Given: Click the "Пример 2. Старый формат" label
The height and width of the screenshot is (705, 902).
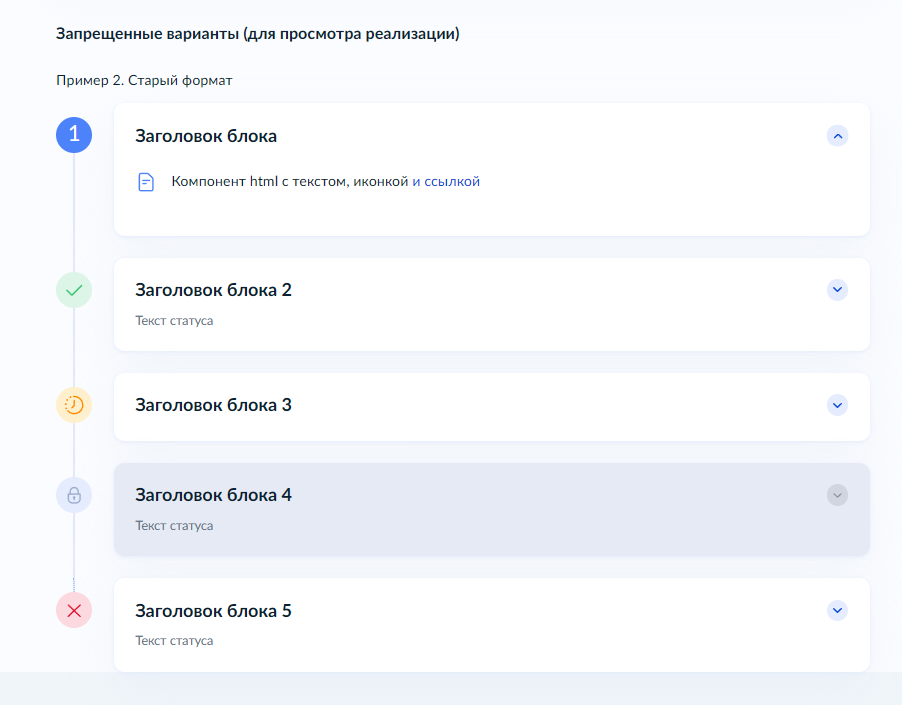Looking at the screenshot, I should coord(144,80).
